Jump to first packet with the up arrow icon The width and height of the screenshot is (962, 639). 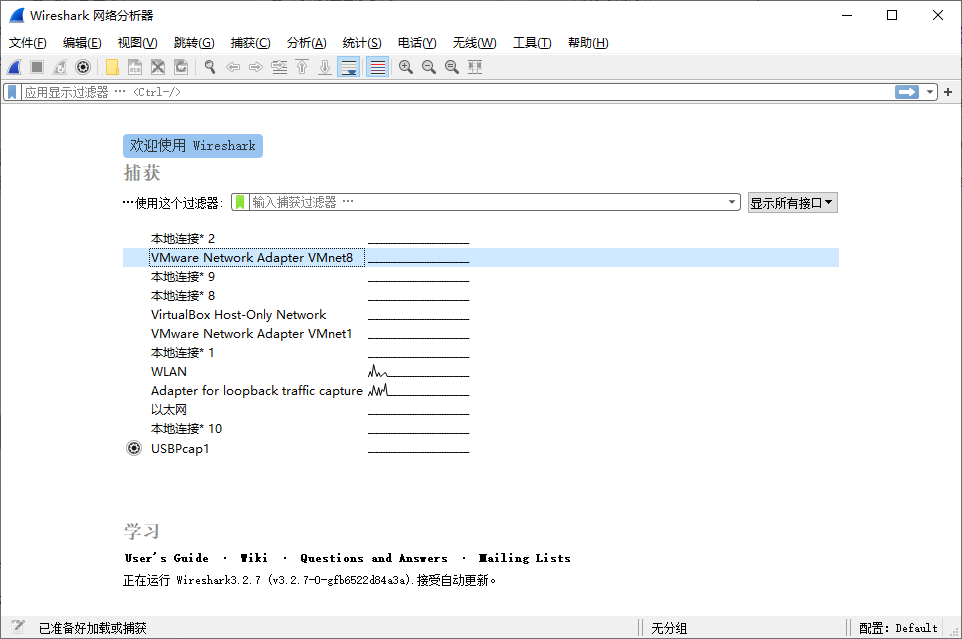302,67
